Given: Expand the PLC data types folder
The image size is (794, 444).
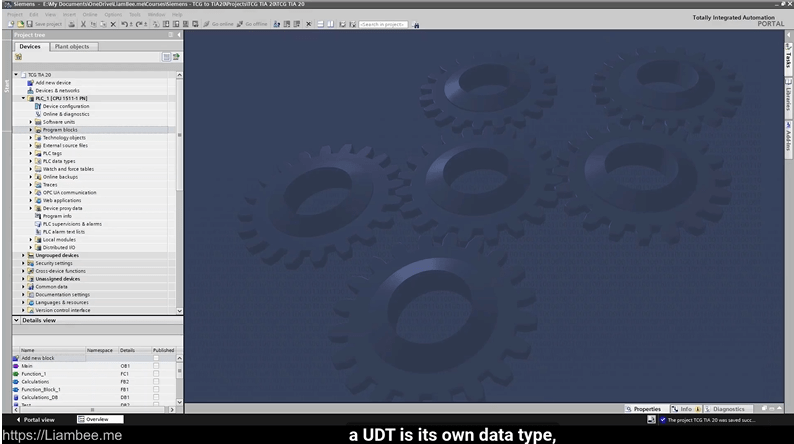Looking at the screenshot, I should [x=31, y=161].
